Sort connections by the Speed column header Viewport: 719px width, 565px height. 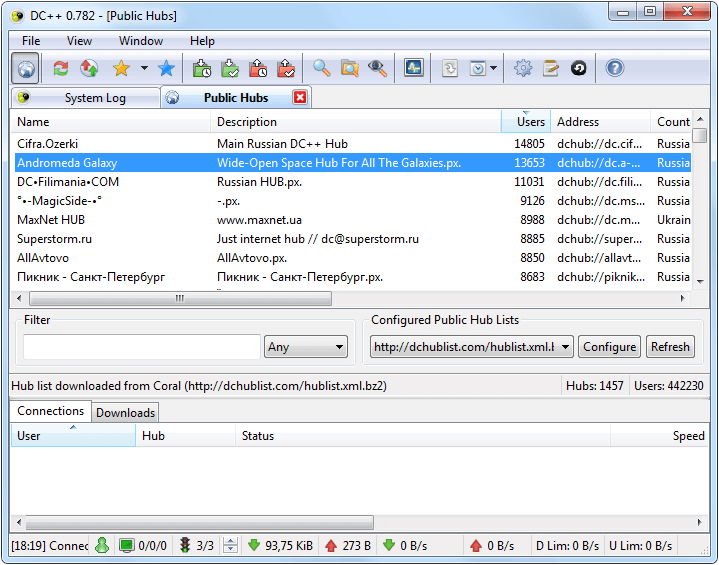[x=660, y=436]
